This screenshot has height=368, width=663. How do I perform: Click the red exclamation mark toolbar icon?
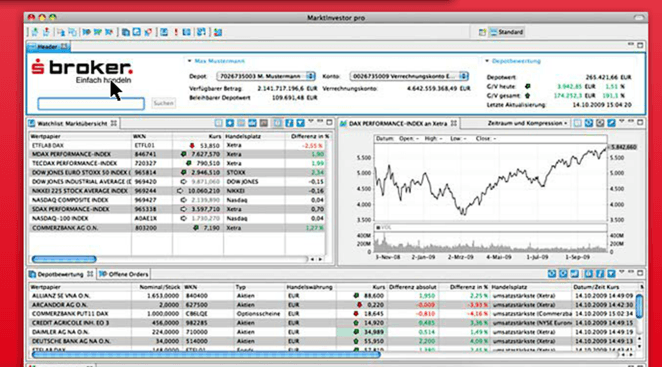(x=176, y=32)
